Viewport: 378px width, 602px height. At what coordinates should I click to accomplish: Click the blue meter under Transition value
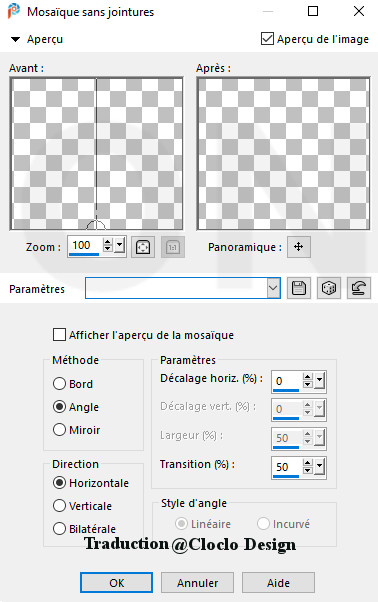pos(286,476)
